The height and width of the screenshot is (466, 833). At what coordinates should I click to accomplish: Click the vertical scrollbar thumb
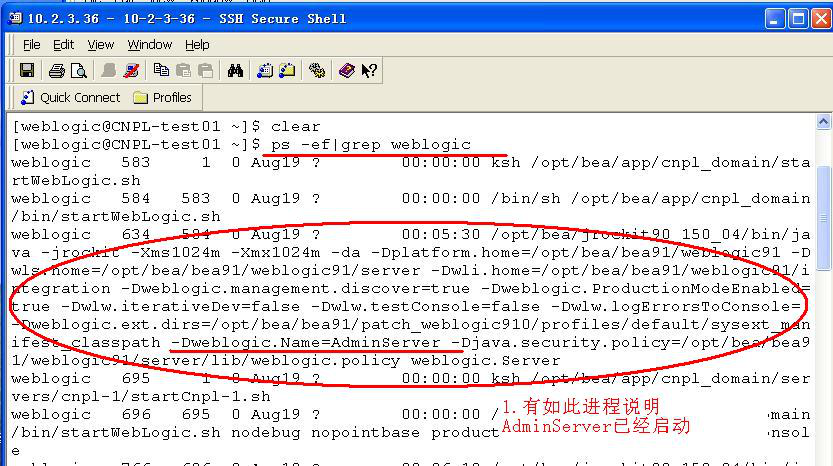tap(823, 218)
